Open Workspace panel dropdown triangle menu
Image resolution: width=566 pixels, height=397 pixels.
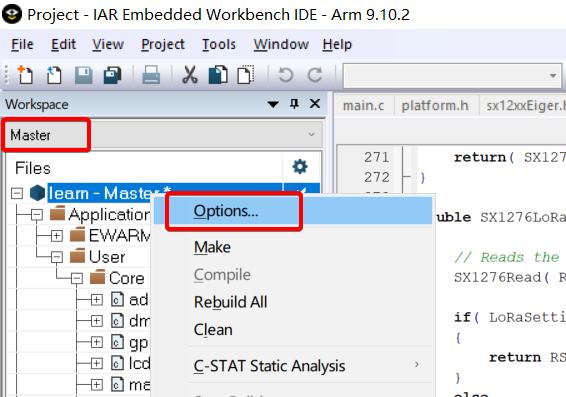273,105
